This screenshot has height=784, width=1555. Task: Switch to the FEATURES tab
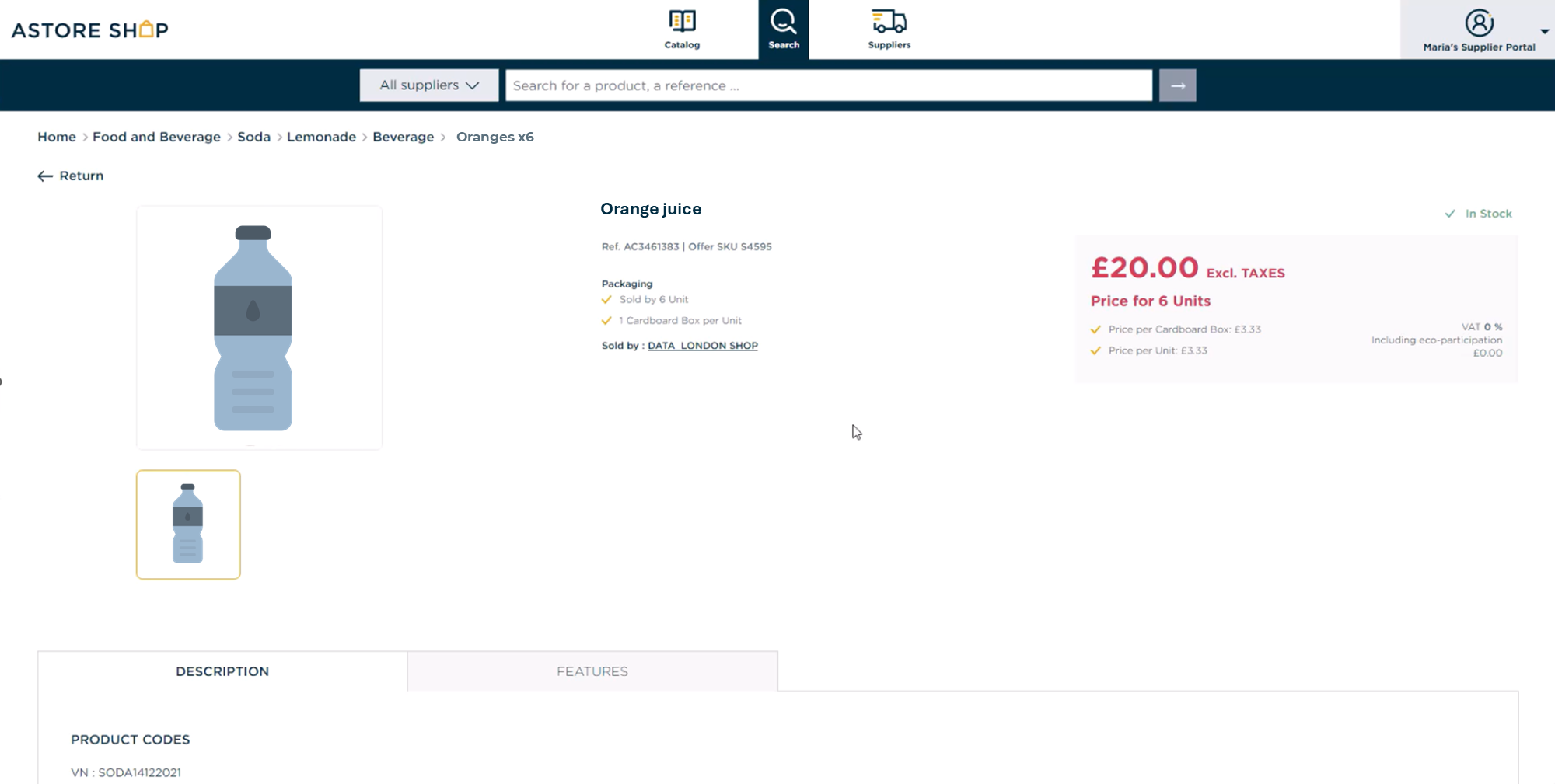(592, 671)
